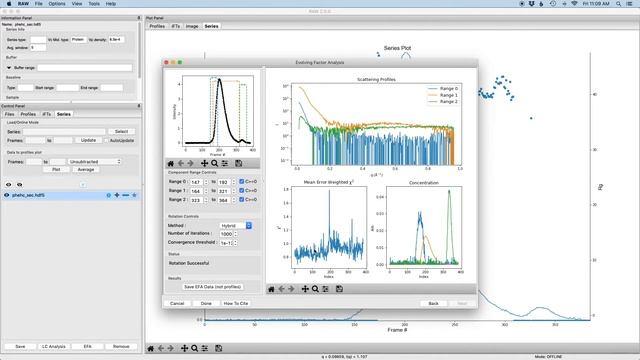The width and height of the screenshot is (640, 360).
Task: Click Range 1 end value field
Action: click(x=224, y=191)
